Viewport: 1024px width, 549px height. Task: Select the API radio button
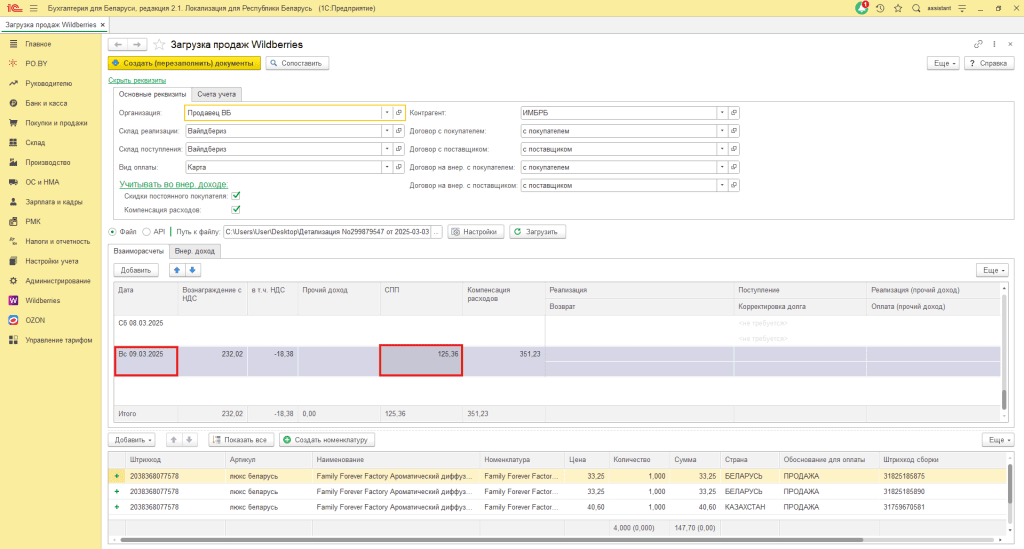click(146, 232)
